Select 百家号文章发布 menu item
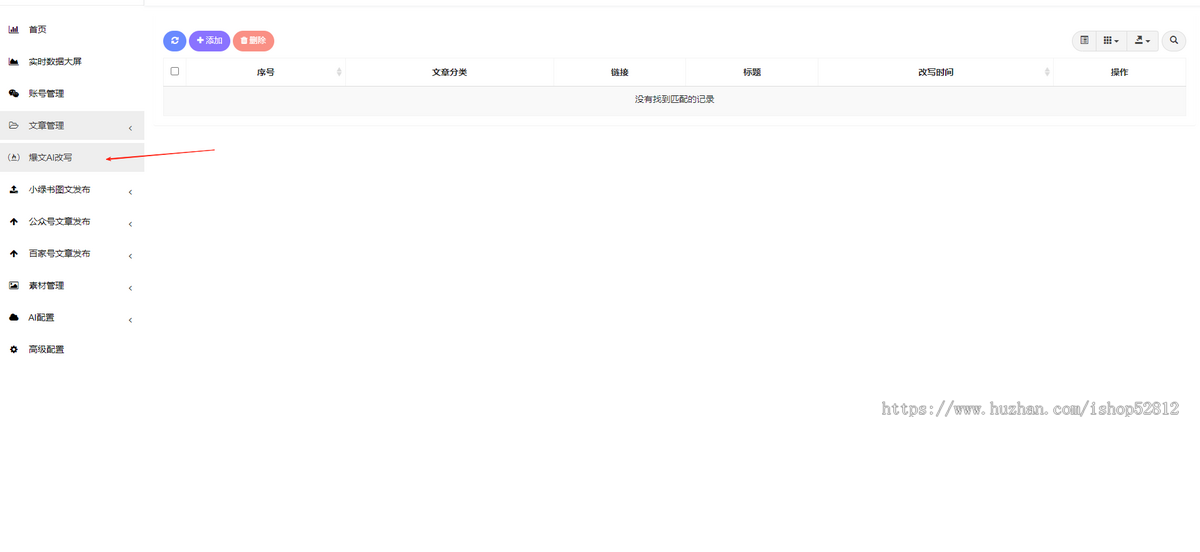The image size is (1200, 552). [x=72, y=254]
